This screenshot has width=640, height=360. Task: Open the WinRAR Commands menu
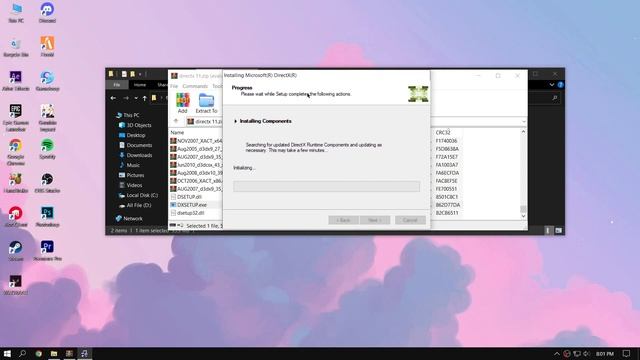click(x=195, y=86)
